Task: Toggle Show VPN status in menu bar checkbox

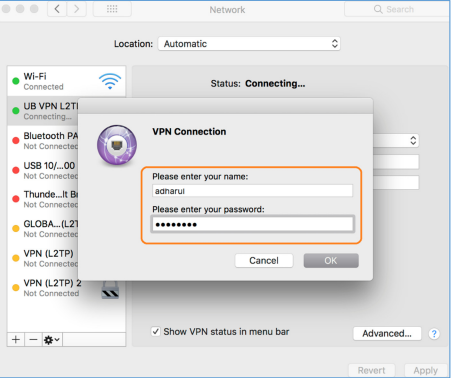Action: click(156, 332)
